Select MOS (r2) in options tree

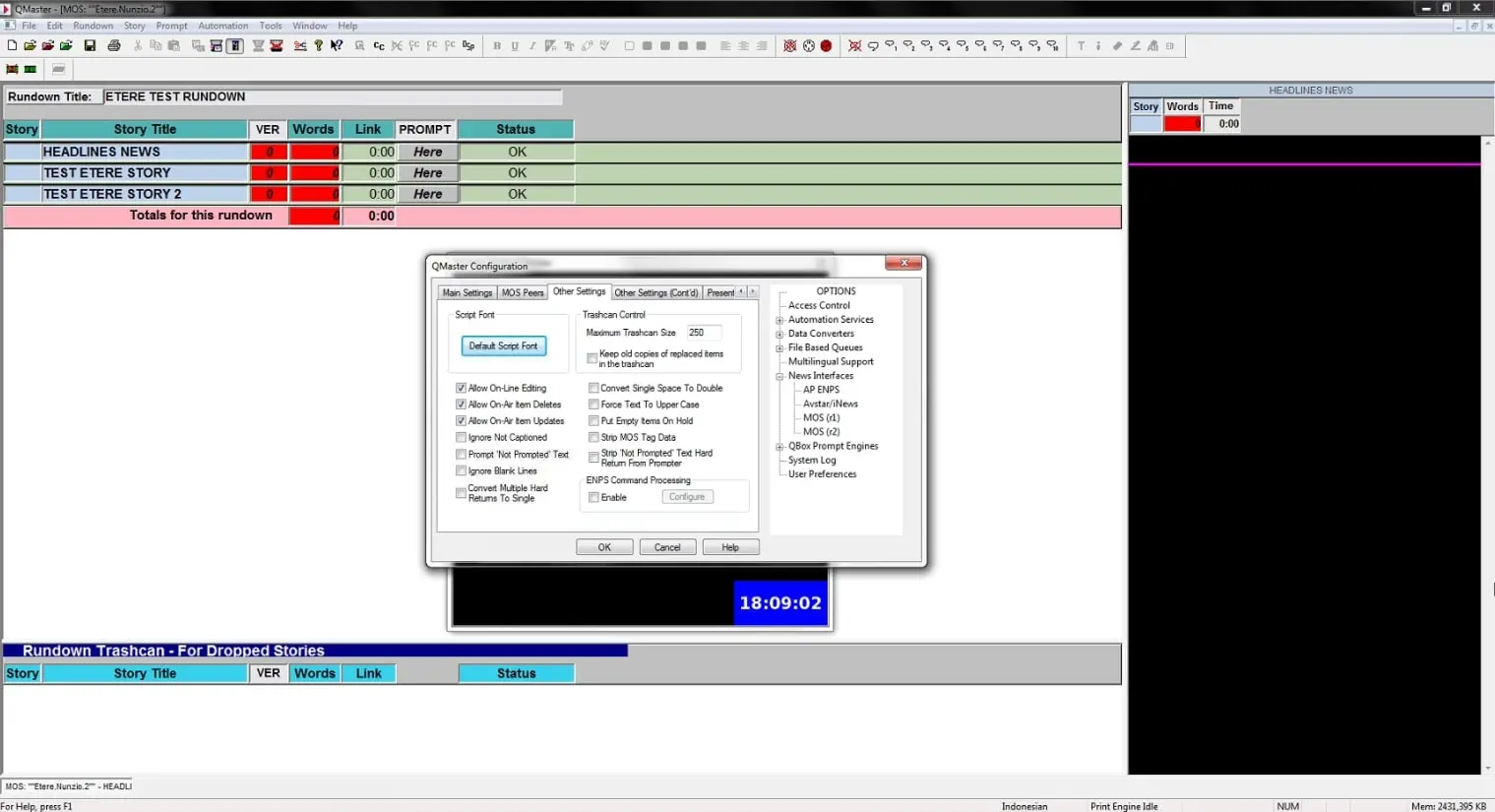coord(821,432)
